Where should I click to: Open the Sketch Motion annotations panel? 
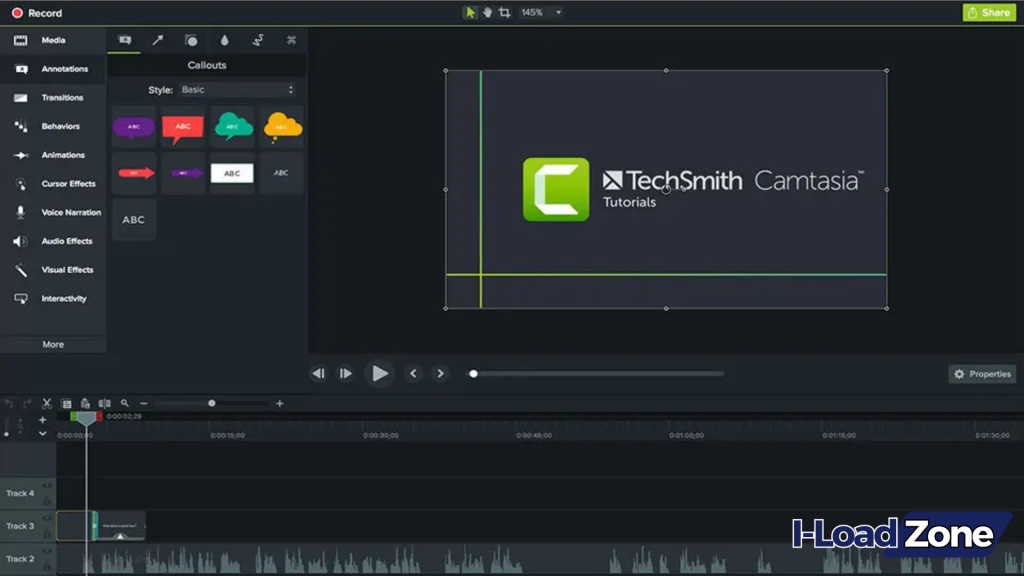(x=257, y=40)
